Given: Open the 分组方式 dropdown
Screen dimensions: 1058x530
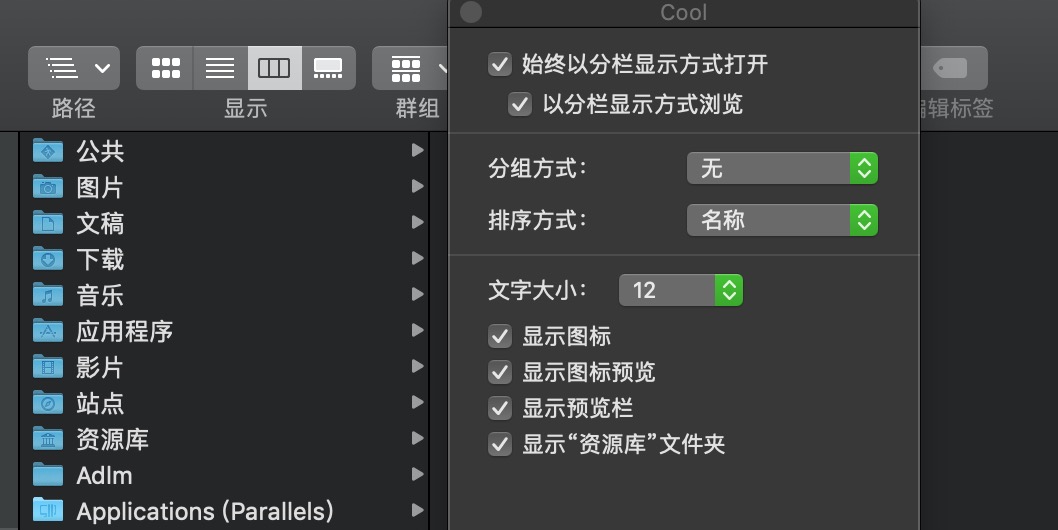Looking at the screenshot, I should (782, 168).
